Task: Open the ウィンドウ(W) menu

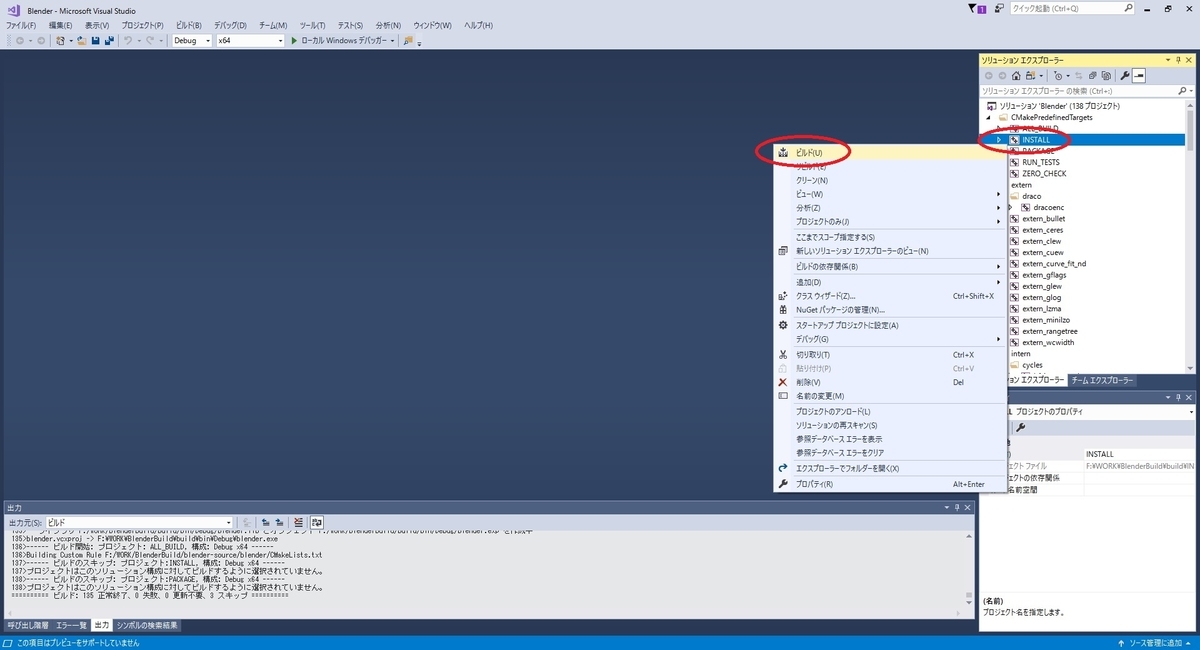Action: (432, 25)
